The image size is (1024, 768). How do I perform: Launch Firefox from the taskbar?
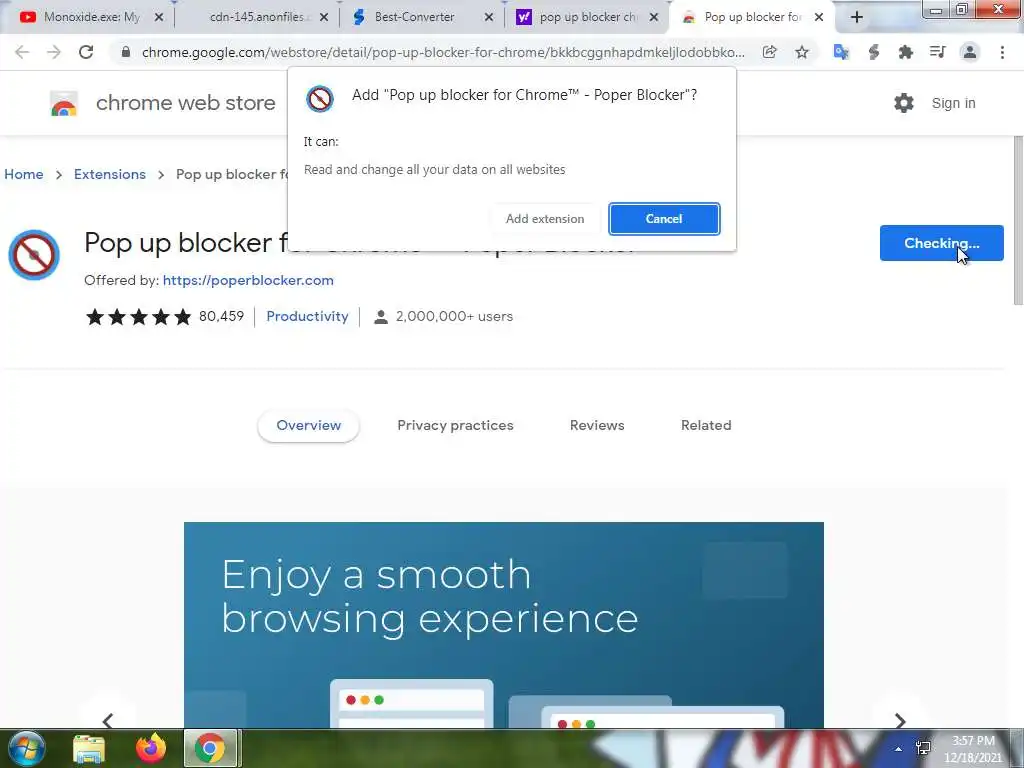pos(151,748)
